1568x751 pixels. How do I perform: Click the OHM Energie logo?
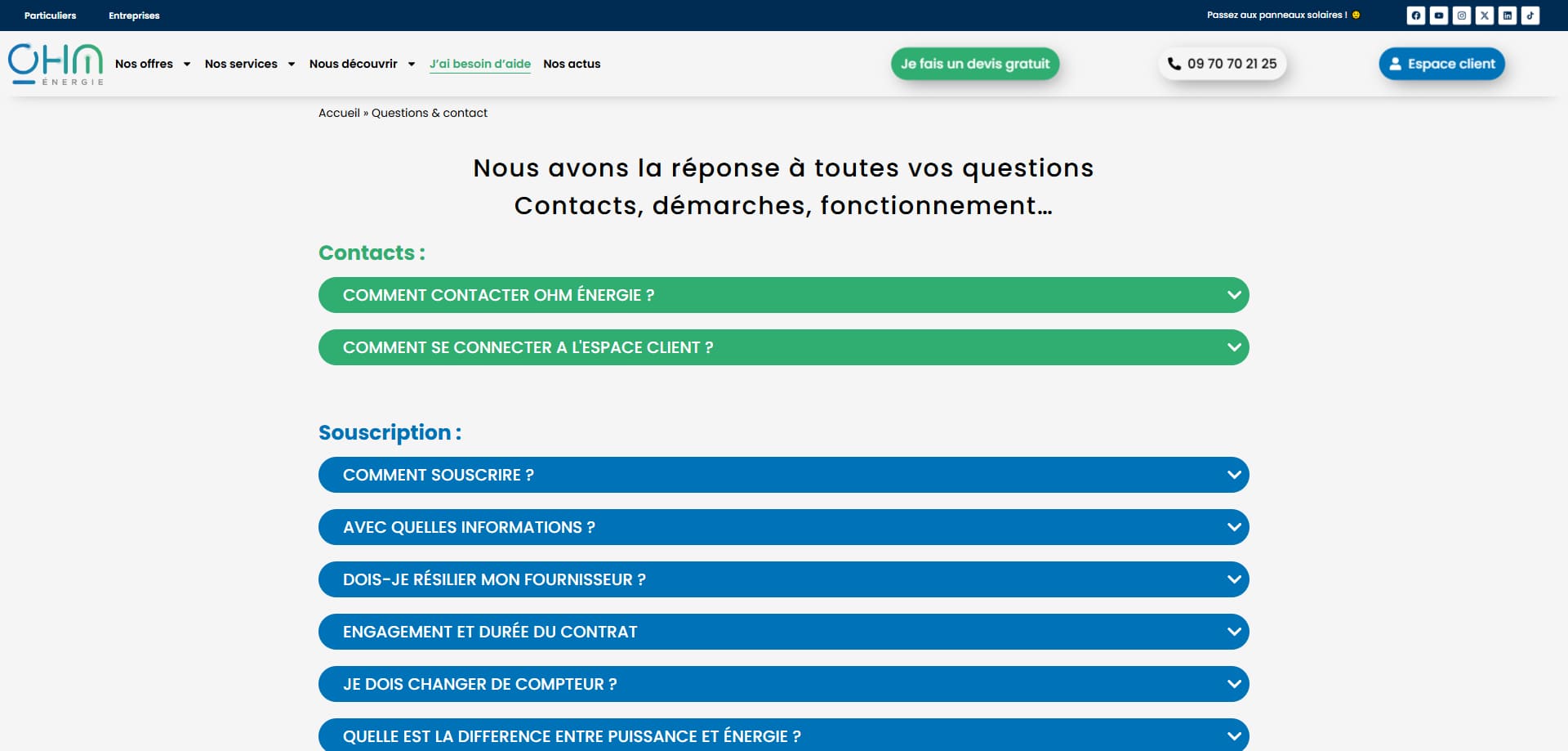(56, 64)
